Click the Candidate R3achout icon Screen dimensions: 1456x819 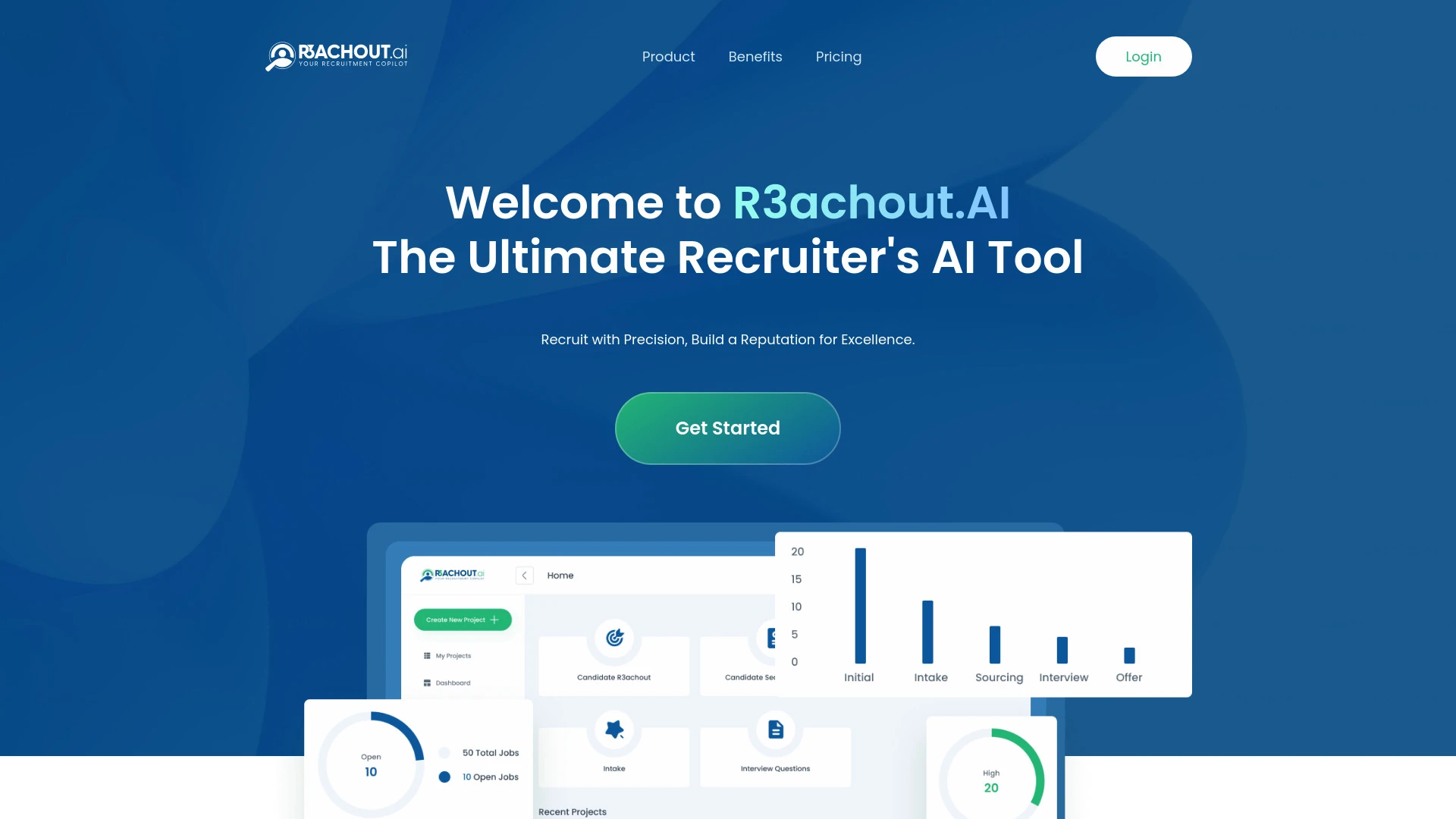click(x=614, y=637)
